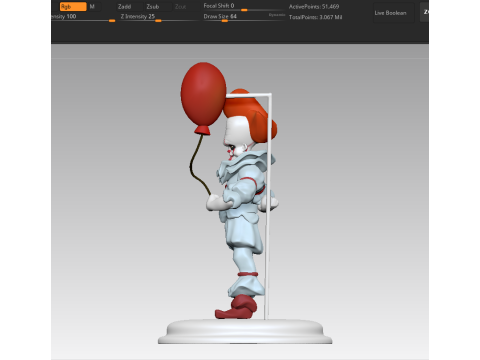Click the ActivePoints: 51,469 readout
This screenshot has width=480, height=360.
[x=314, y=7]
